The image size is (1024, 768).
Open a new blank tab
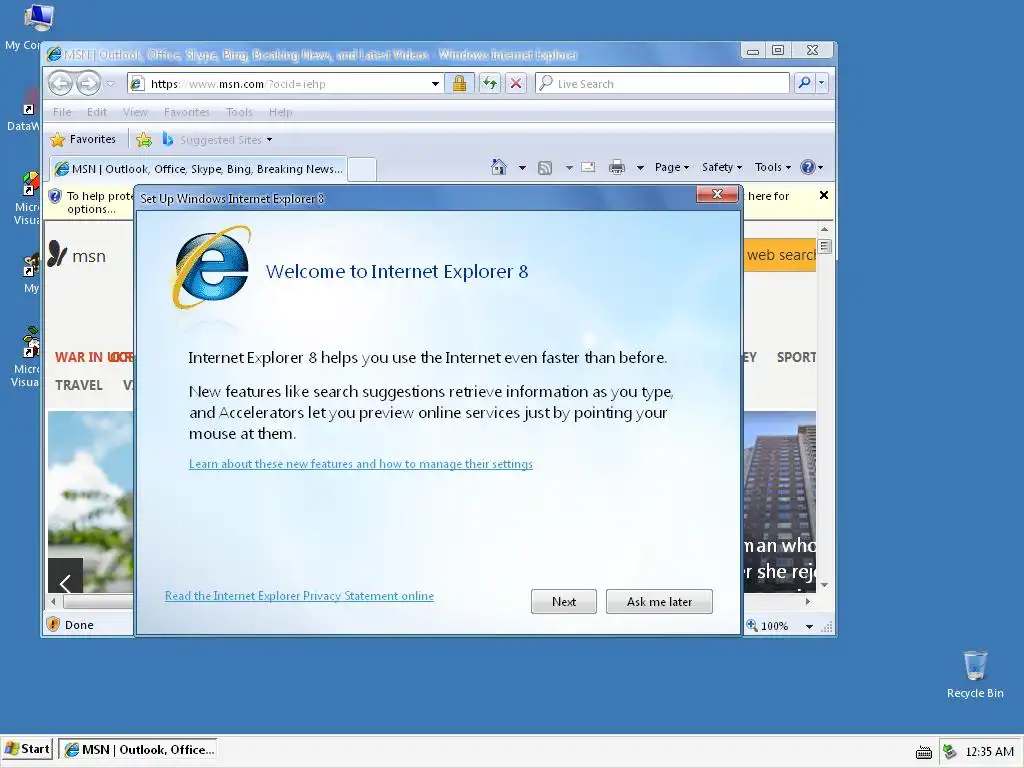[362, 169]
